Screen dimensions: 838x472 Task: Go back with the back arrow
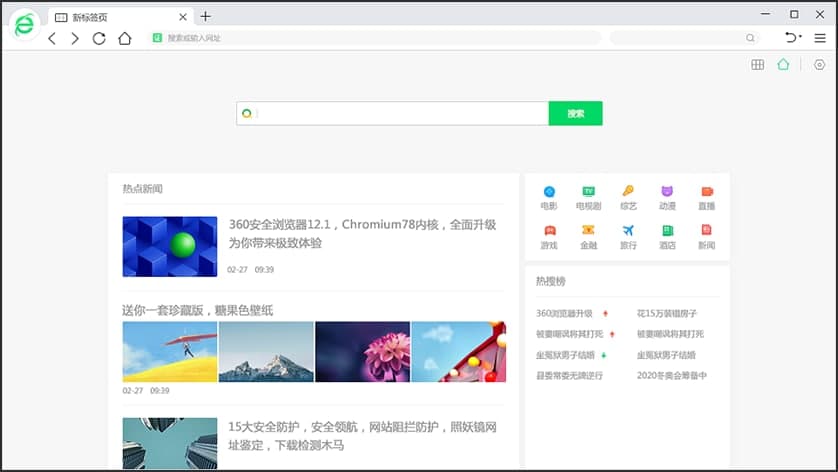[x=52, y=38]
